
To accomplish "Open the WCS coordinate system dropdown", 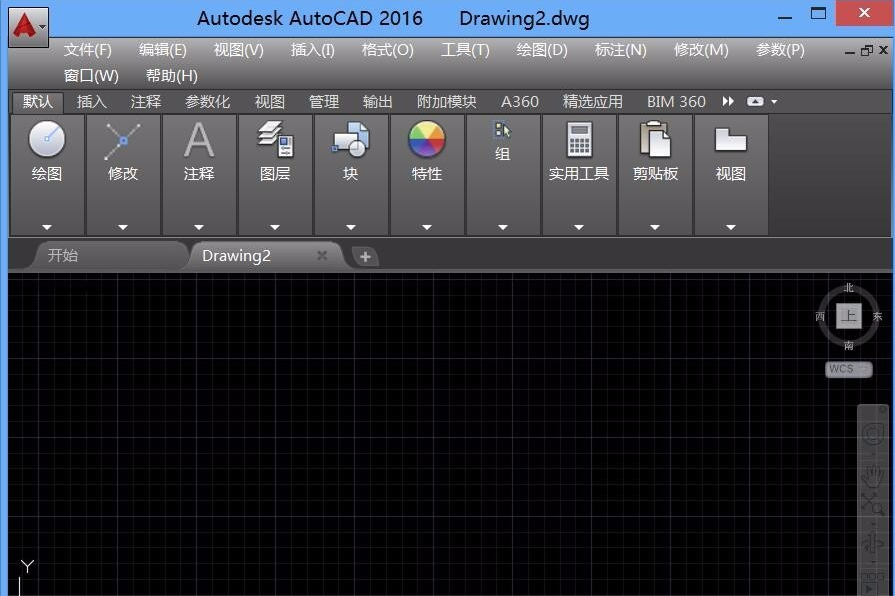I will 849,369.
